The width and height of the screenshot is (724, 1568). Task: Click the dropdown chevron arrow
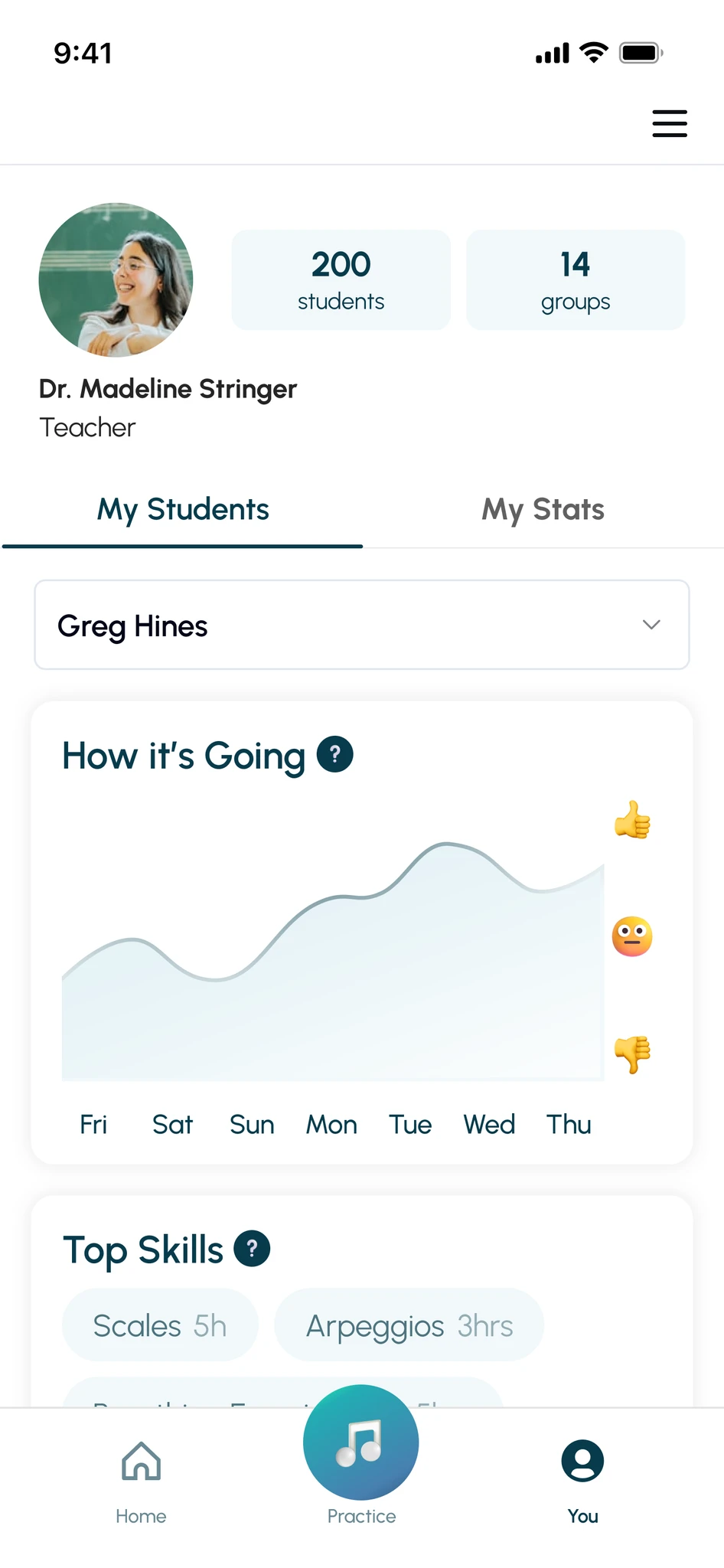click(651, 625)
